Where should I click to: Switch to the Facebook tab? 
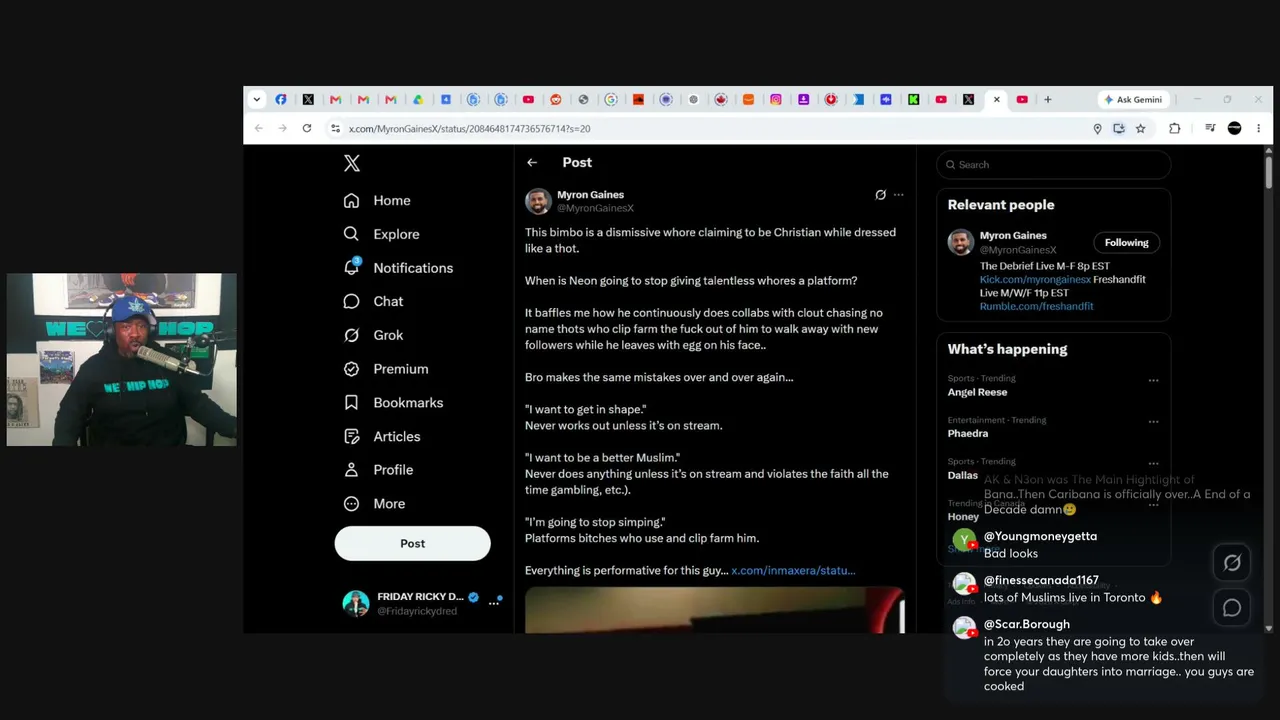tap(281, 99)
